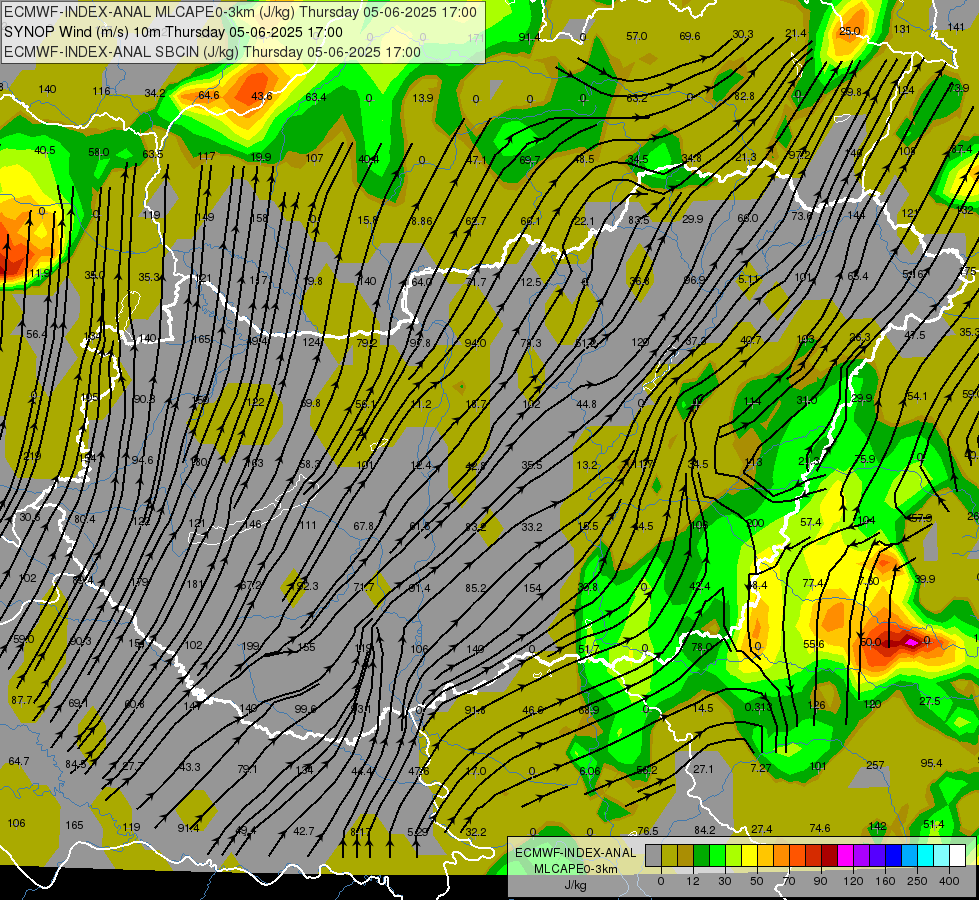Click the SYNOP Wind 10m title line

[174, 32]
